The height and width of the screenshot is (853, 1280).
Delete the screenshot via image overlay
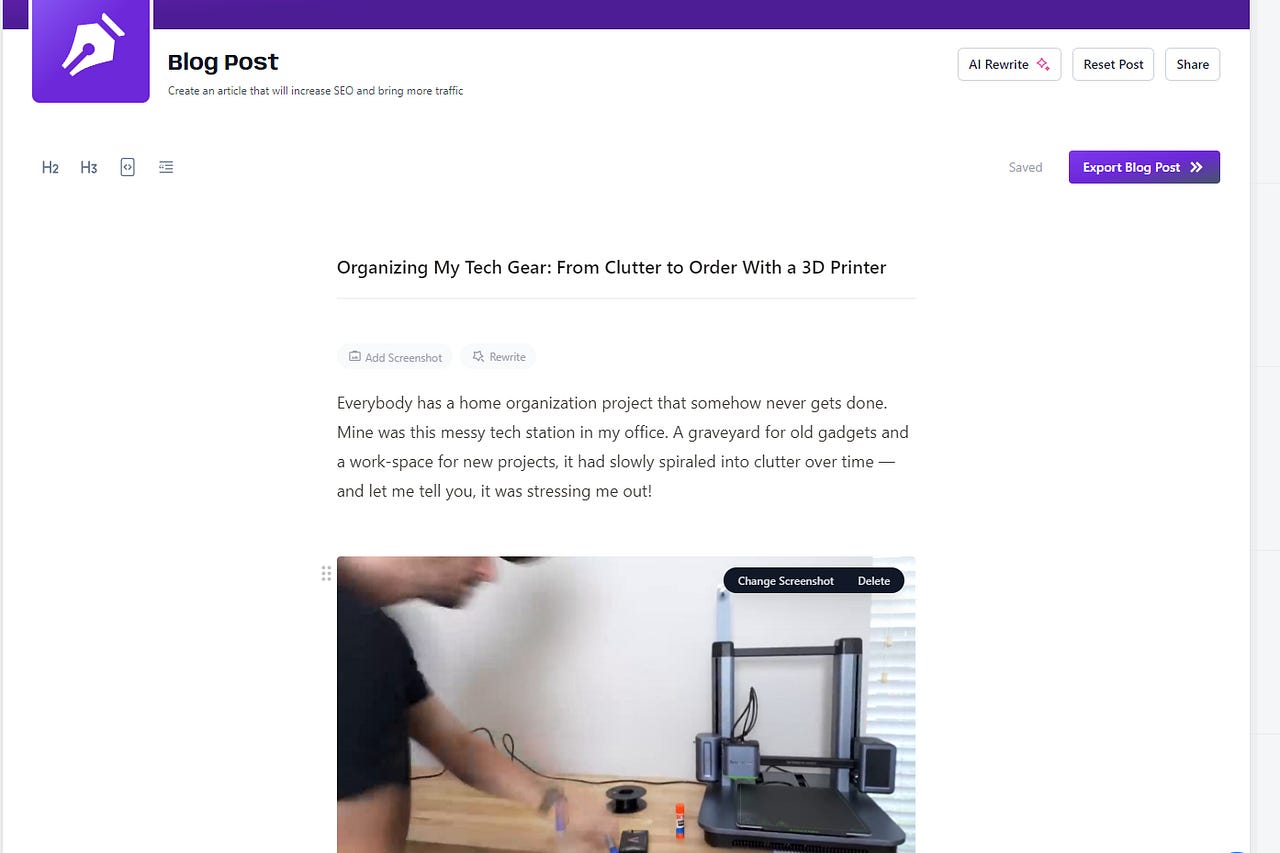click(873, 581)
